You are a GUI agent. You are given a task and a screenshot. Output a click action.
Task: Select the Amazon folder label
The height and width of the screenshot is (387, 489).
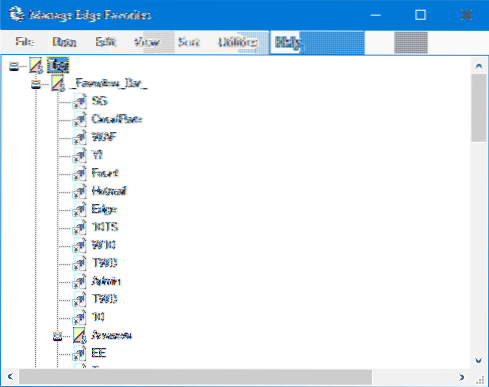(x=112, y=335)
